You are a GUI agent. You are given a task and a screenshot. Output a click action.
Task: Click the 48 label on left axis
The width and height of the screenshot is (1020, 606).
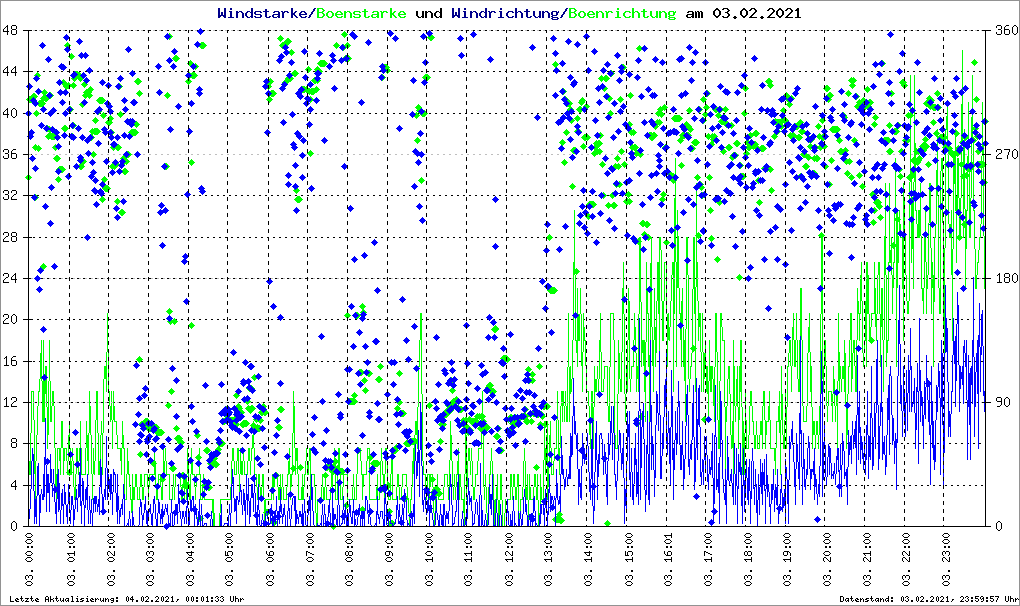(11, 31)
